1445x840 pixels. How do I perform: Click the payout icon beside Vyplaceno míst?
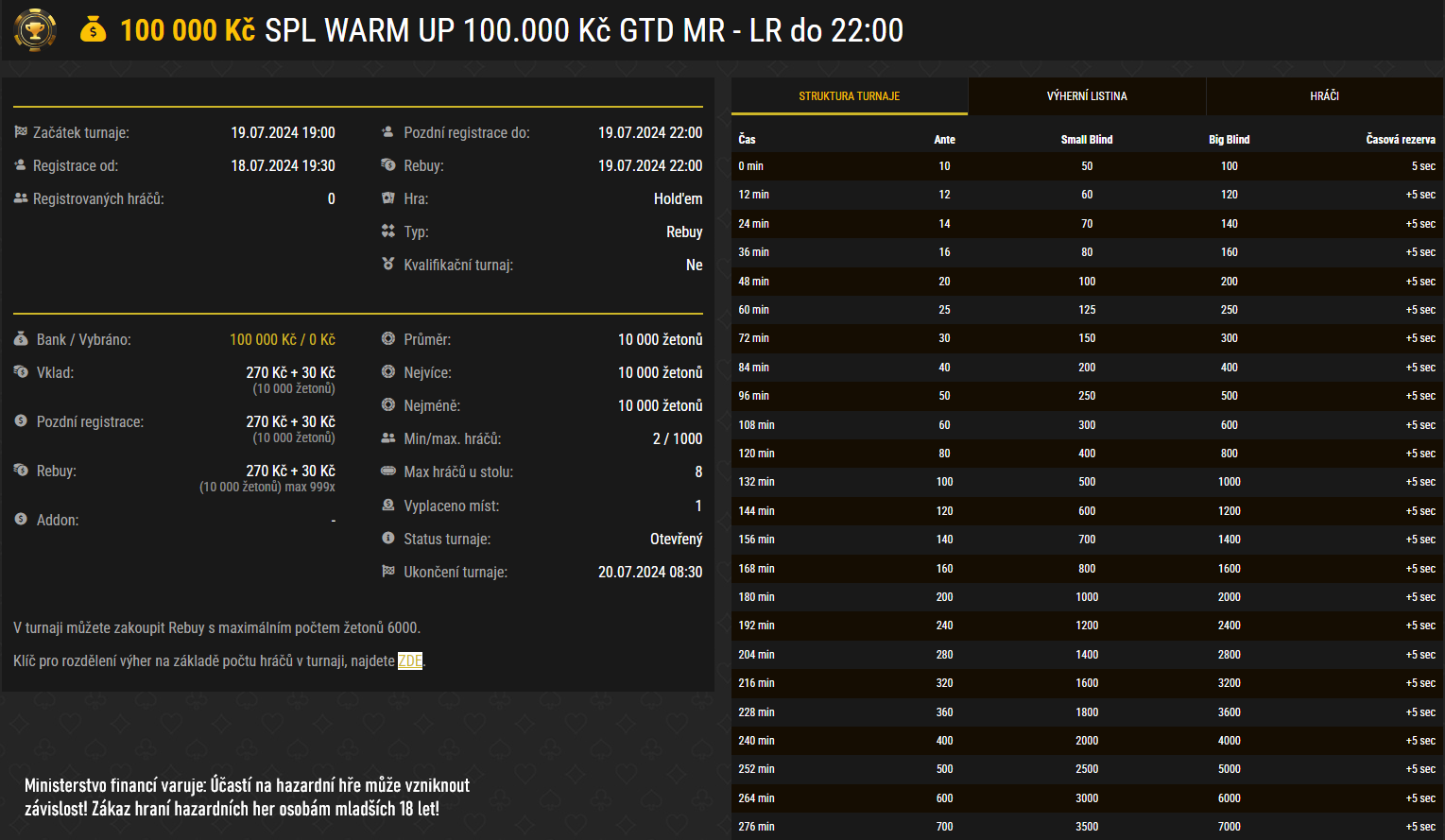pos(387,506)
